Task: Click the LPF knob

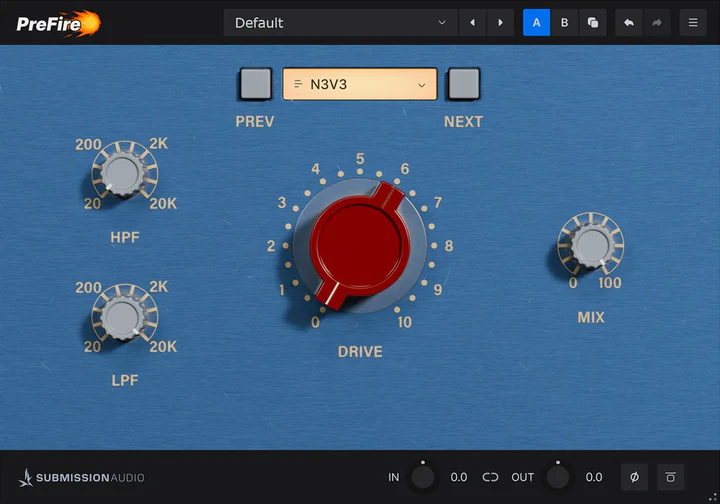Action: click(123, 317)
